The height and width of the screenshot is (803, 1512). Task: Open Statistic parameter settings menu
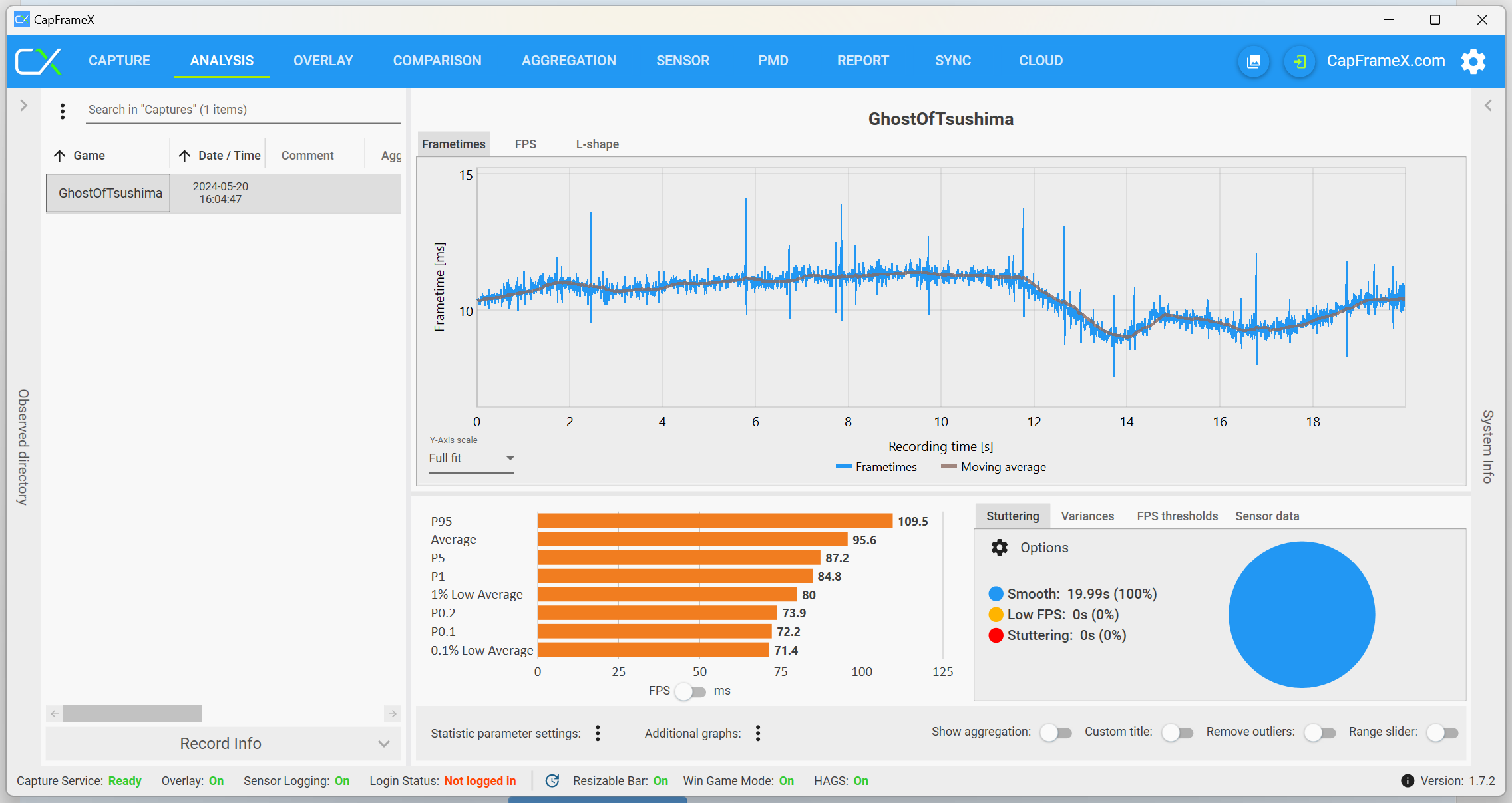(x=598, y=733)
